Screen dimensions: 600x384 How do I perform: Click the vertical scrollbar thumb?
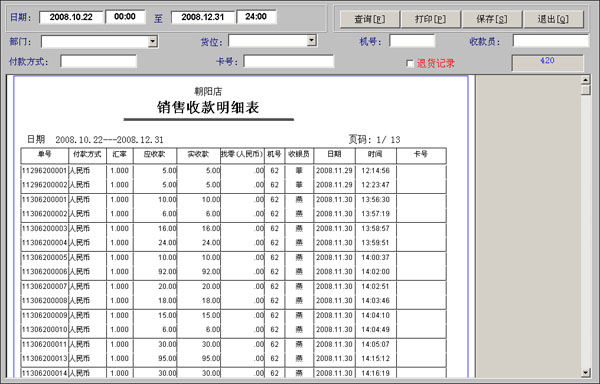click(x=585, y=90)
